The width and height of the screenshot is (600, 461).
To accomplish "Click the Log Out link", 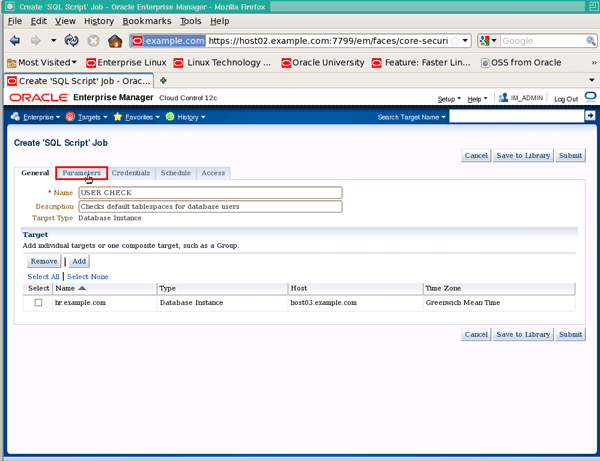I will click(566, 99).
